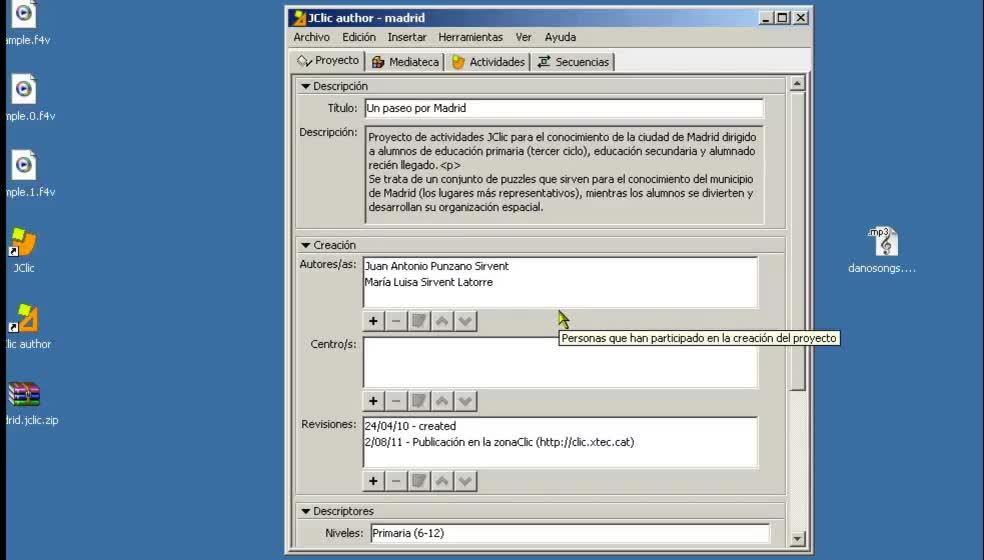The width and height of the screenshot is (984, 560).
Task: Collapse the Descriptores section
Action: tap(306, 511)
